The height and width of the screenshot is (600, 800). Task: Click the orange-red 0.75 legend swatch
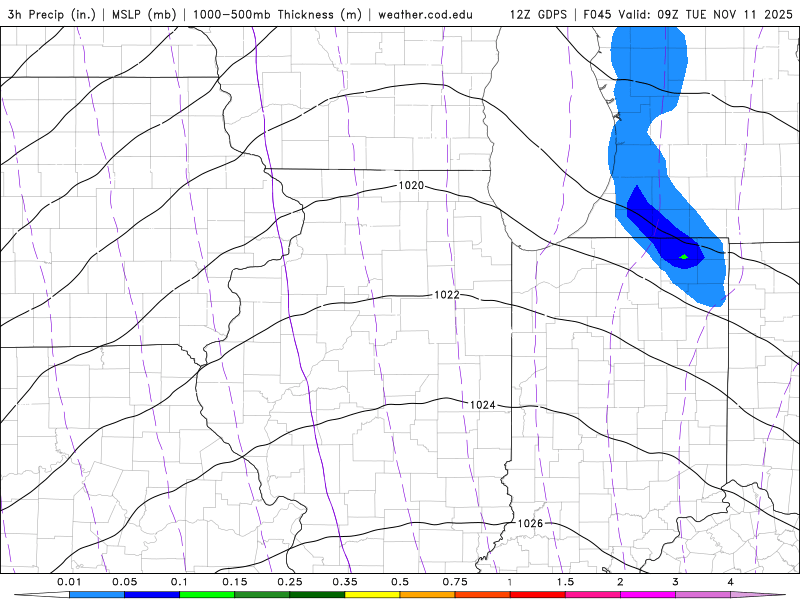point(483,595)
